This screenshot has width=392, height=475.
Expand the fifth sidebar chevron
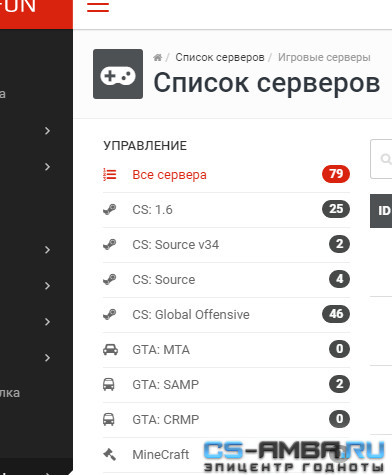pos(47,322)
